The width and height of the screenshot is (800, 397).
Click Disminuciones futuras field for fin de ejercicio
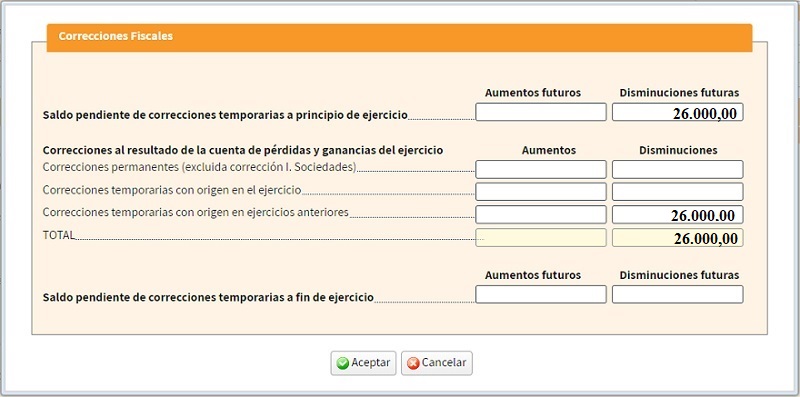(678, 294)
